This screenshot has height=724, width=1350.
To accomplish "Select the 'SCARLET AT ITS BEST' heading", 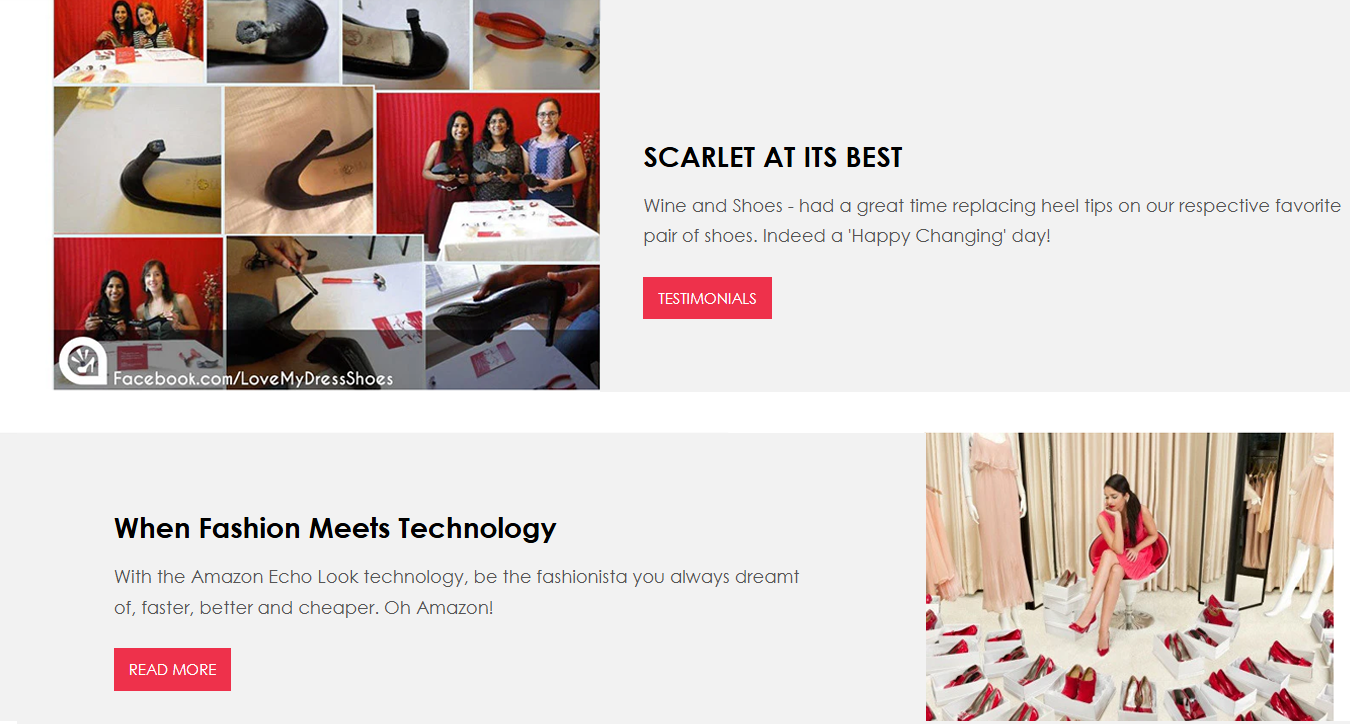I will [773, 158].
